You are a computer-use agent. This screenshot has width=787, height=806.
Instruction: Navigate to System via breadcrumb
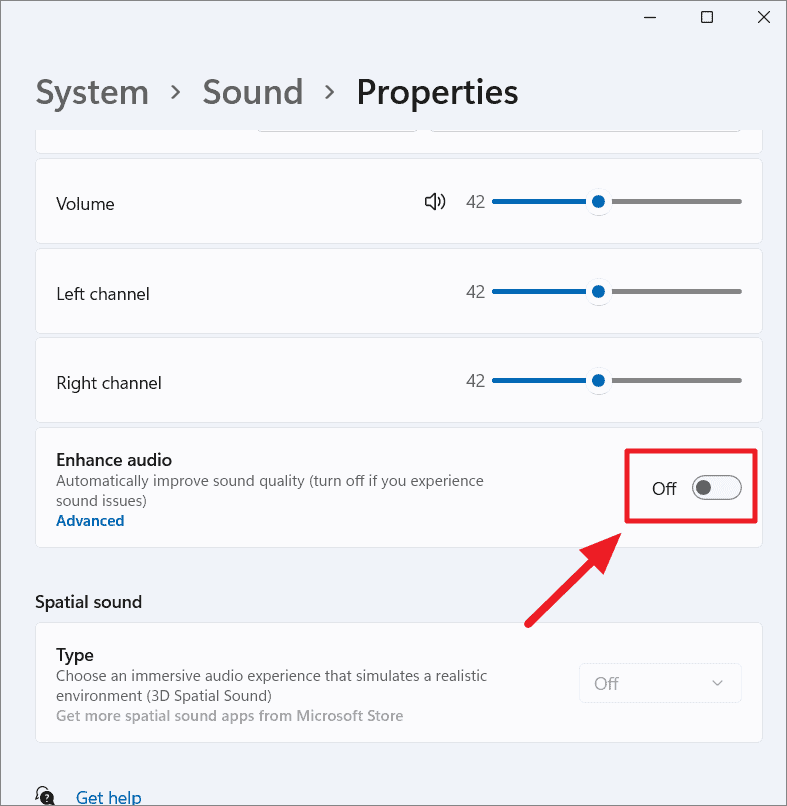(x=91, y=91)
